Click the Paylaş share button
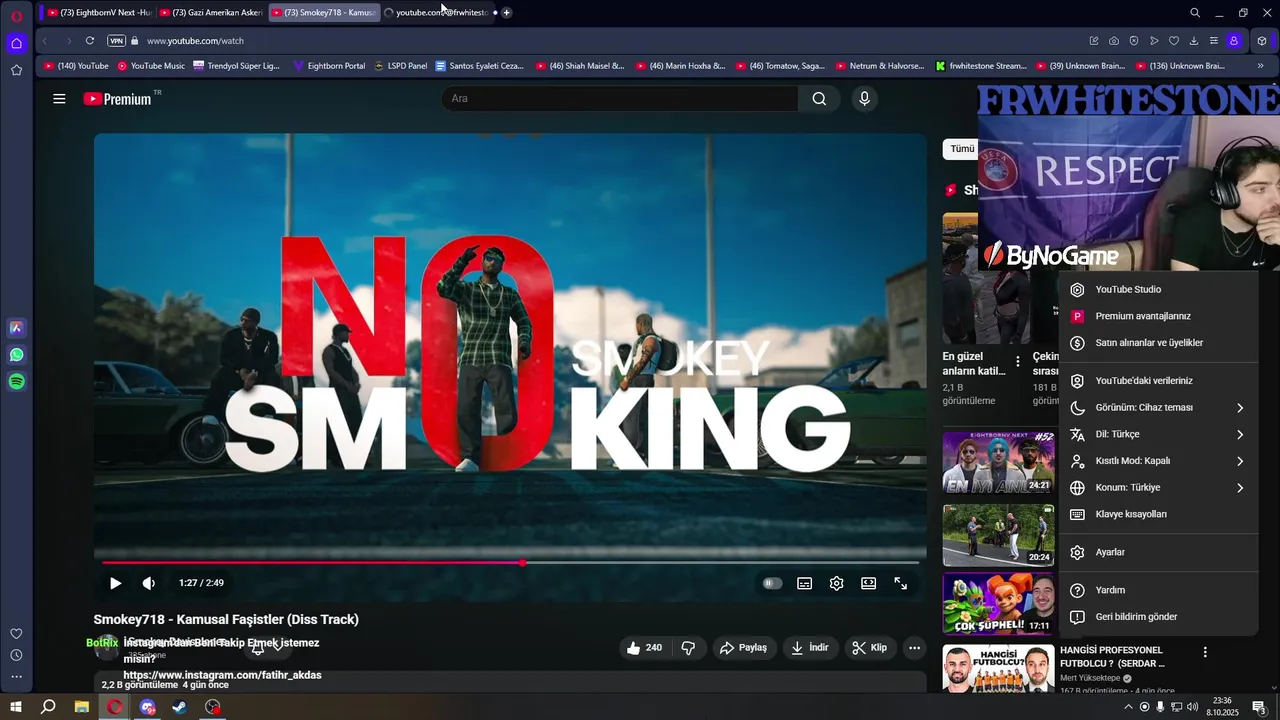This screenshot has height=720, width=1280. pos(743,648)
